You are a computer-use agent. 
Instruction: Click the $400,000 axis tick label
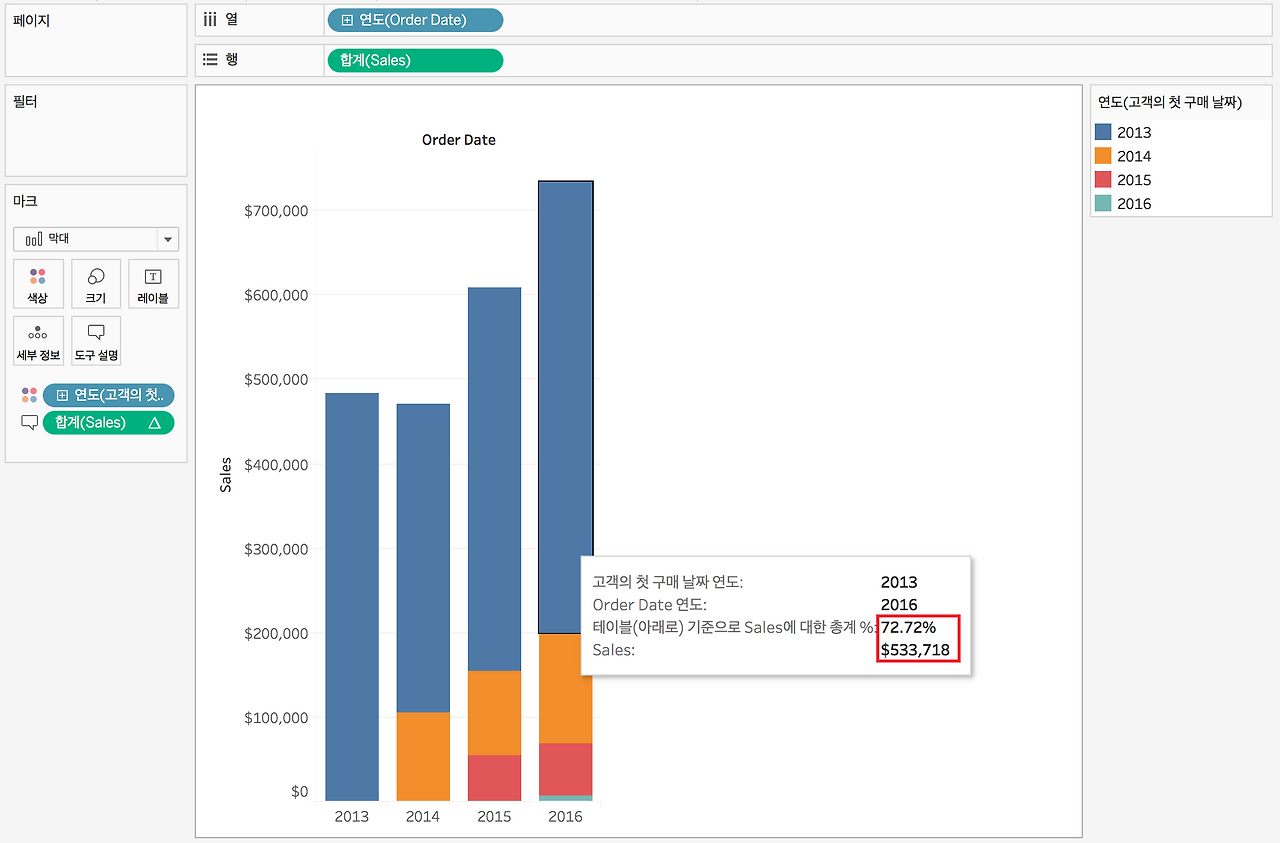pos(276,464)
